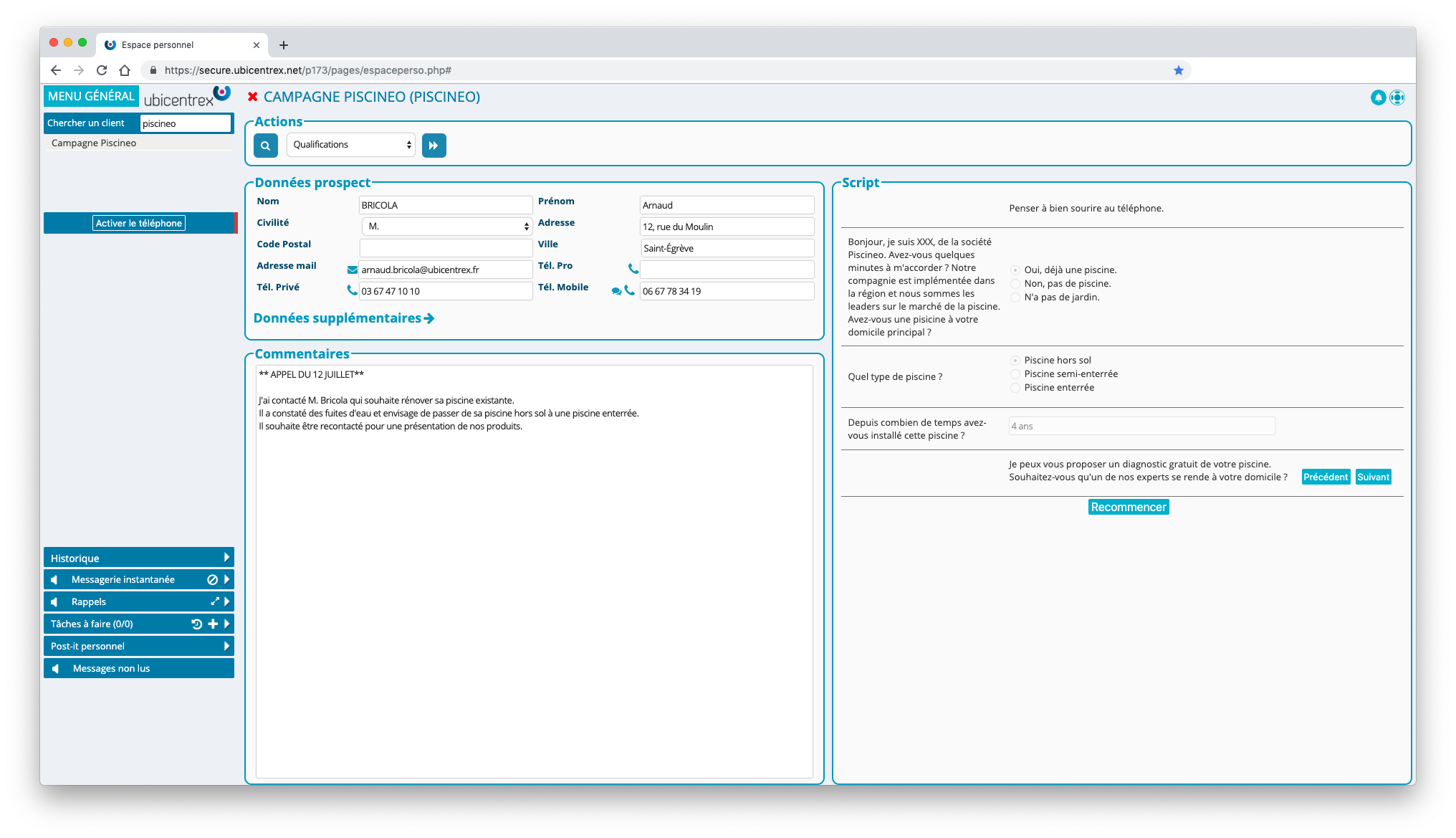Viewport: 1456px width, 838px height.
Task: Expand Données supplémentaires section
Action: (344, 318)
